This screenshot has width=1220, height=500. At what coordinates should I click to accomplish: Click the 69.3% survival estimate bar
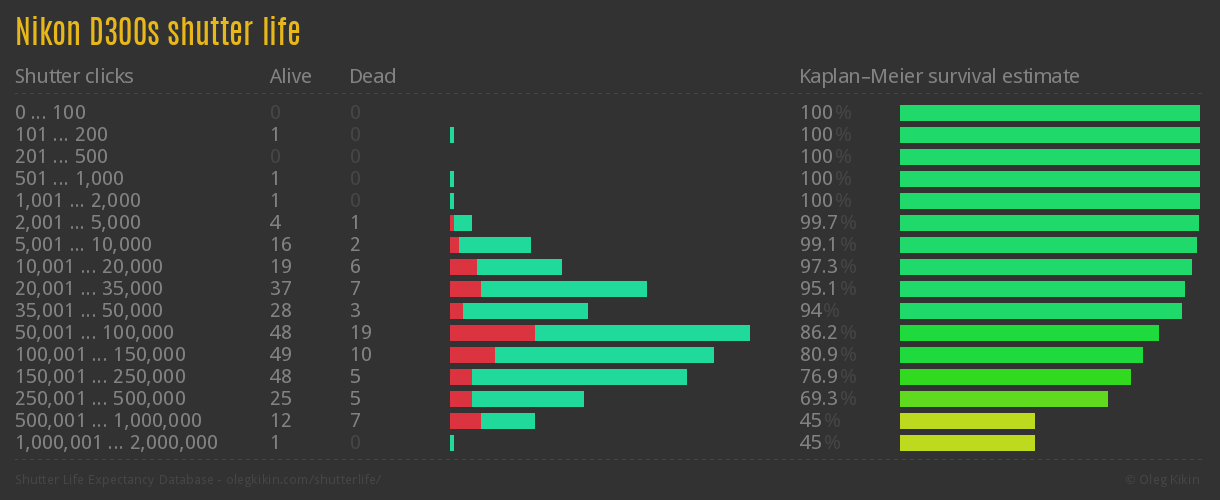[1004, 399]
